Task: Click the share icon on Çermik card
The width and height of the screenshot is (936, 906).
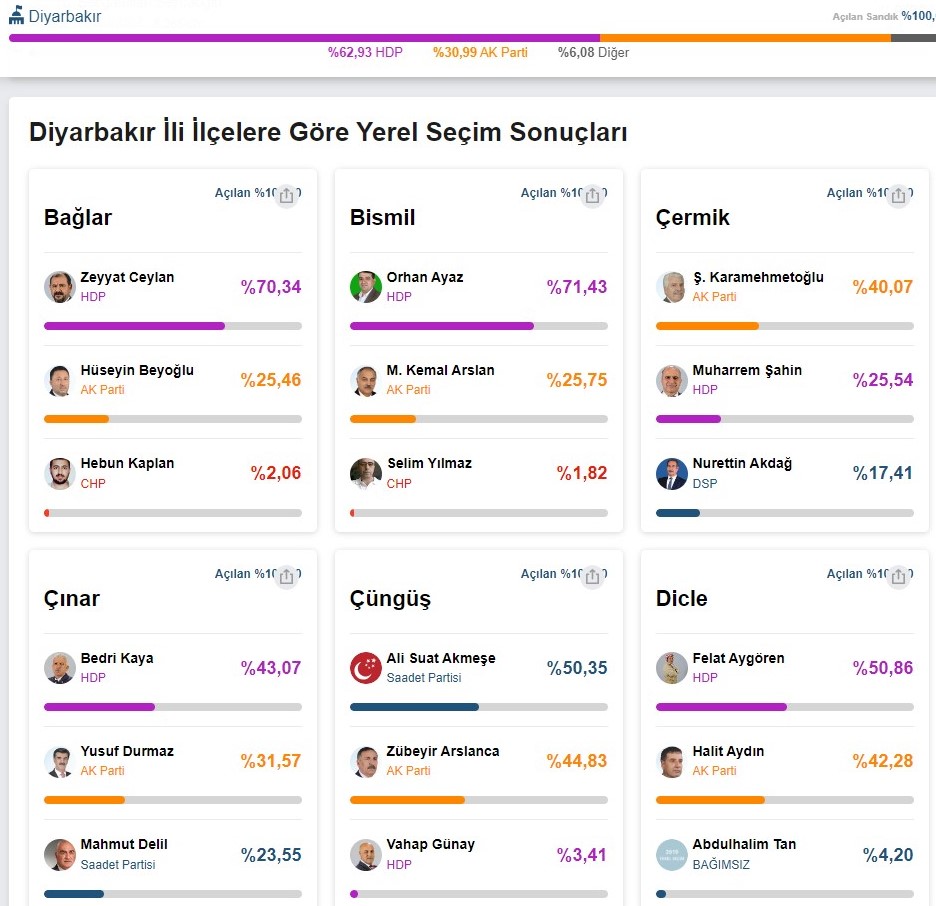Action: tap(899, 196)
